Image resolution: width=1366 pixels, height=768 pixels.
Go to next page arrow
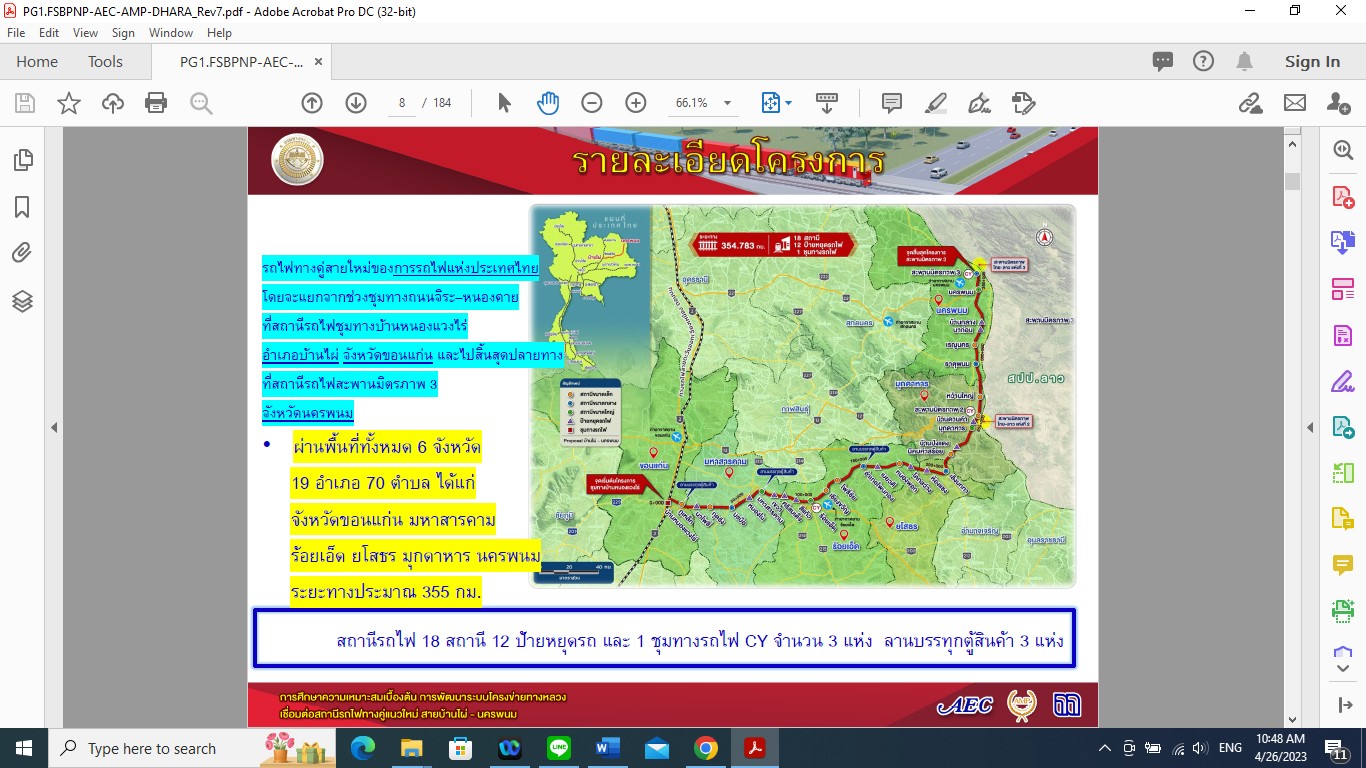point(356,103)
